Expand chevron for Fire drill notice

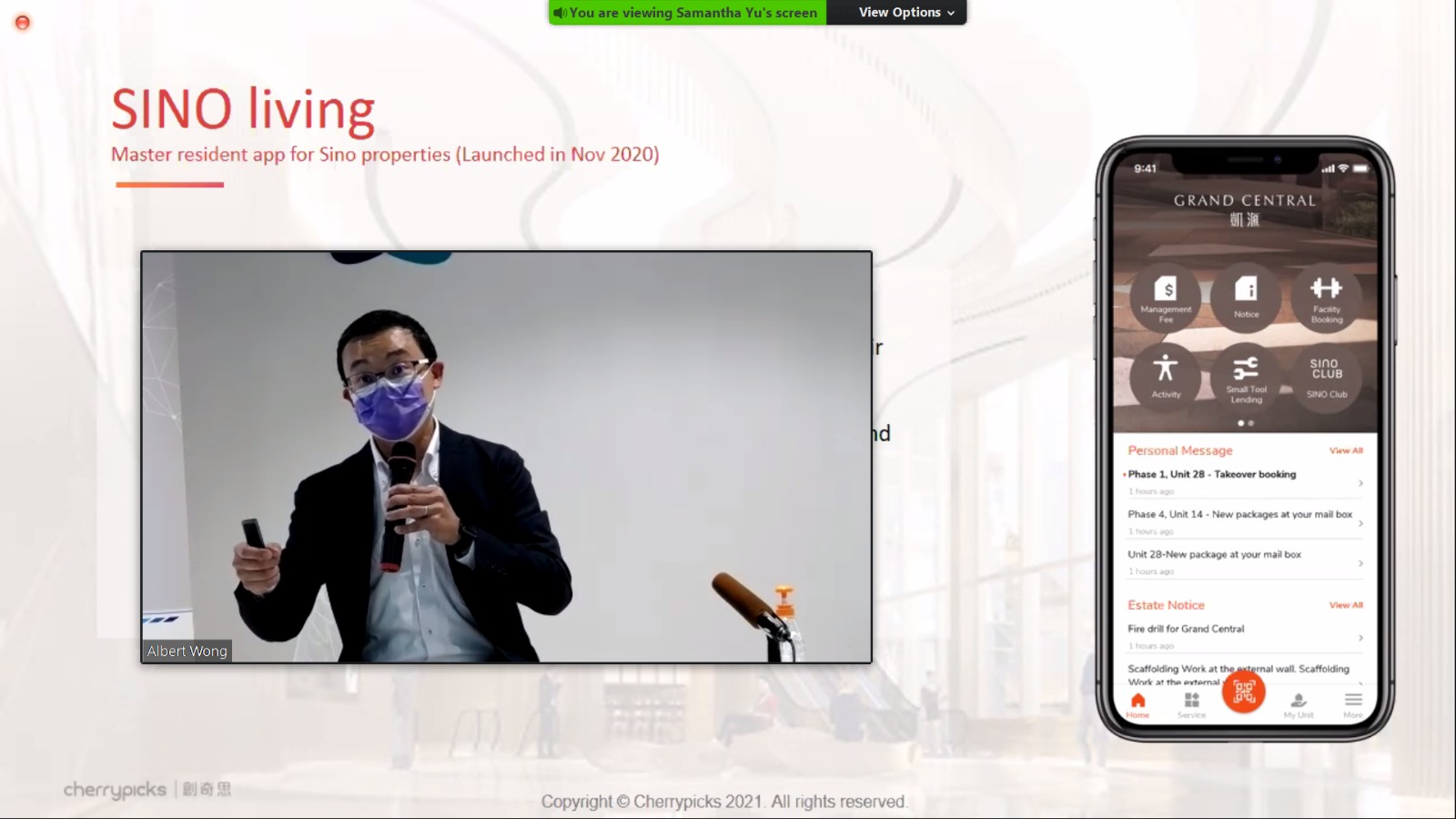click(x=1360, y=638)
